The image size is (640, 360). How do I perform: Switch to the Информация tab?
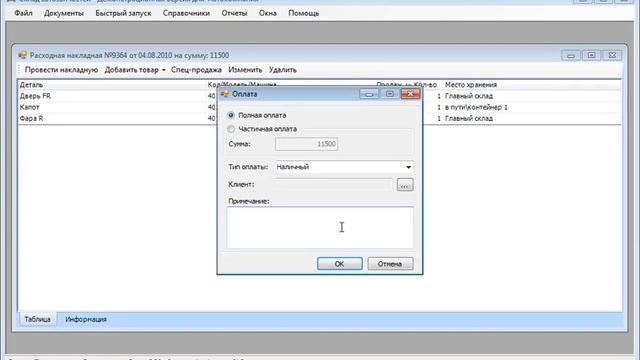[x=86, y=319]
